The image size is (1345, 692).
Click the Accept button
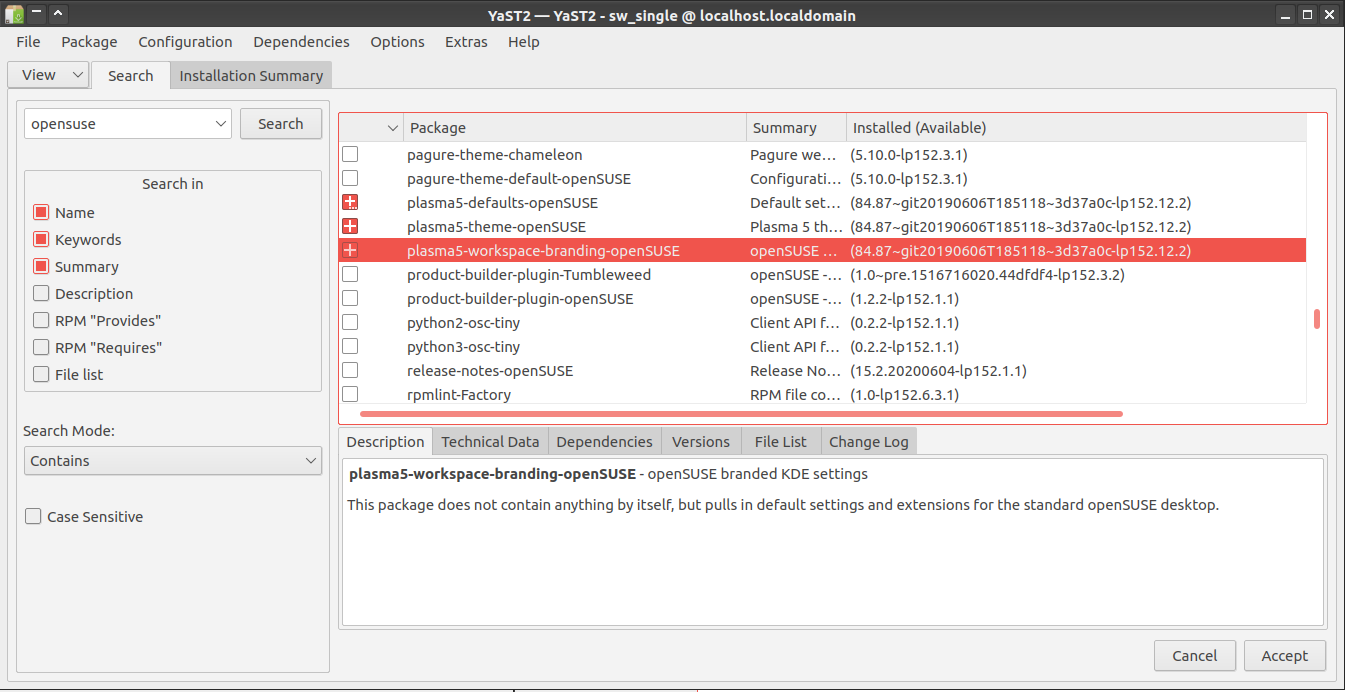[x=1285, y=656]
